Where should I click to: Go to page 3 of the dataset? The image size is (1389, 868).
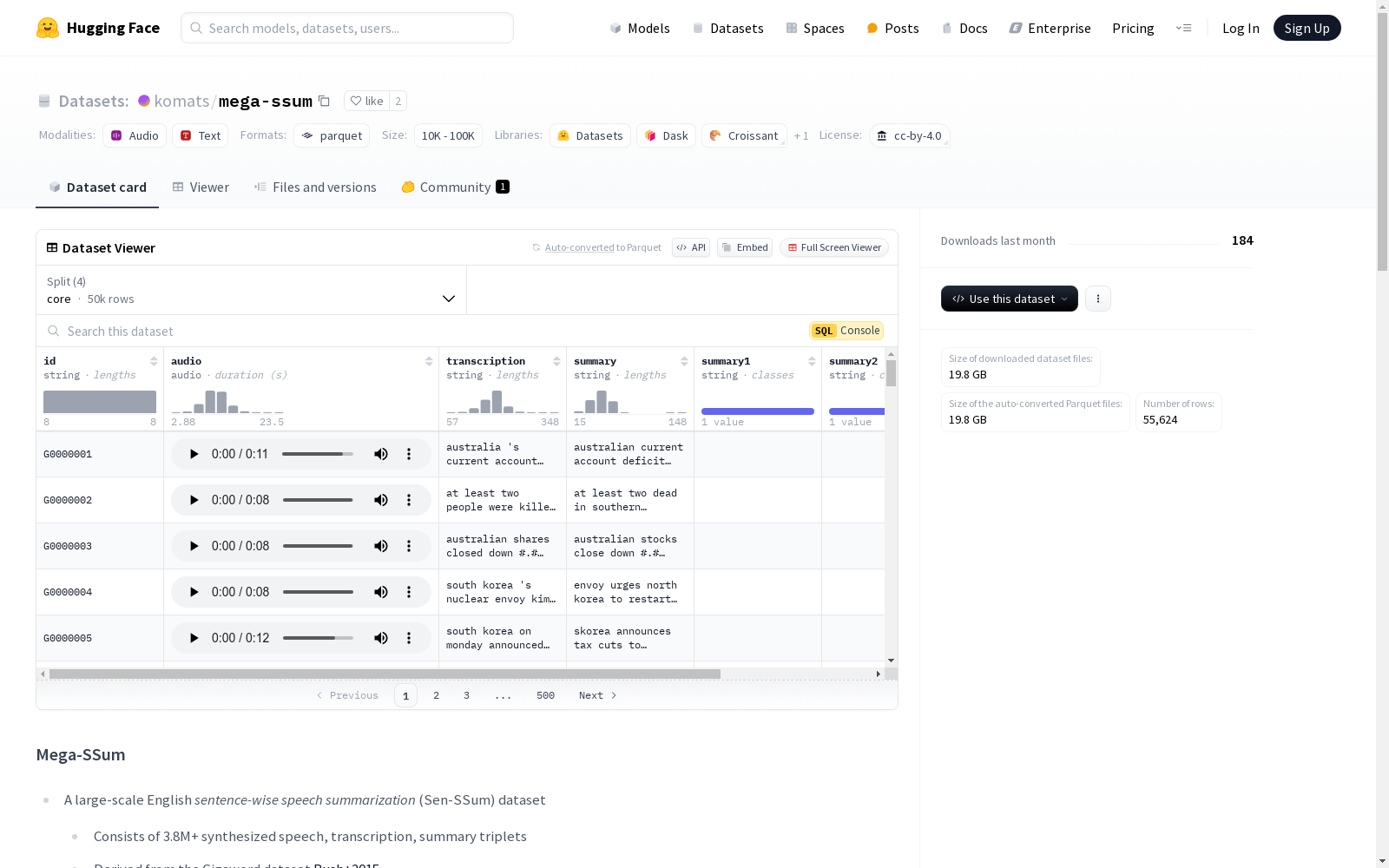466,695
